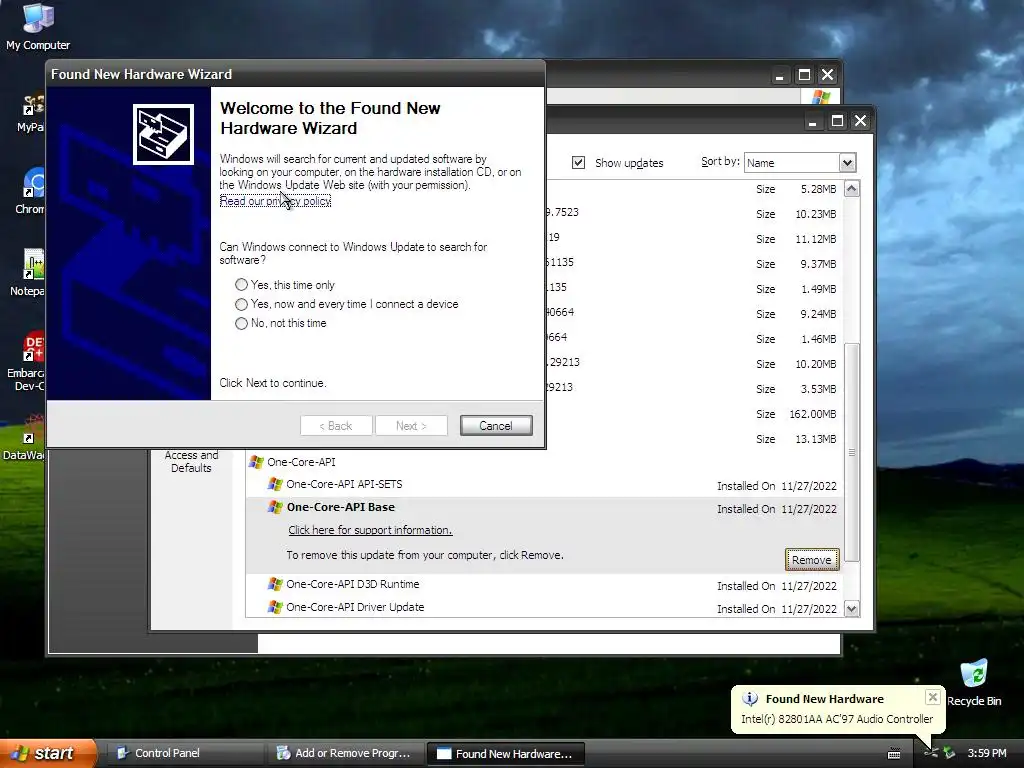Click the 162.00MB size value
The height and width of the screenshot is (768, 1024).
(x=812, y=414)
